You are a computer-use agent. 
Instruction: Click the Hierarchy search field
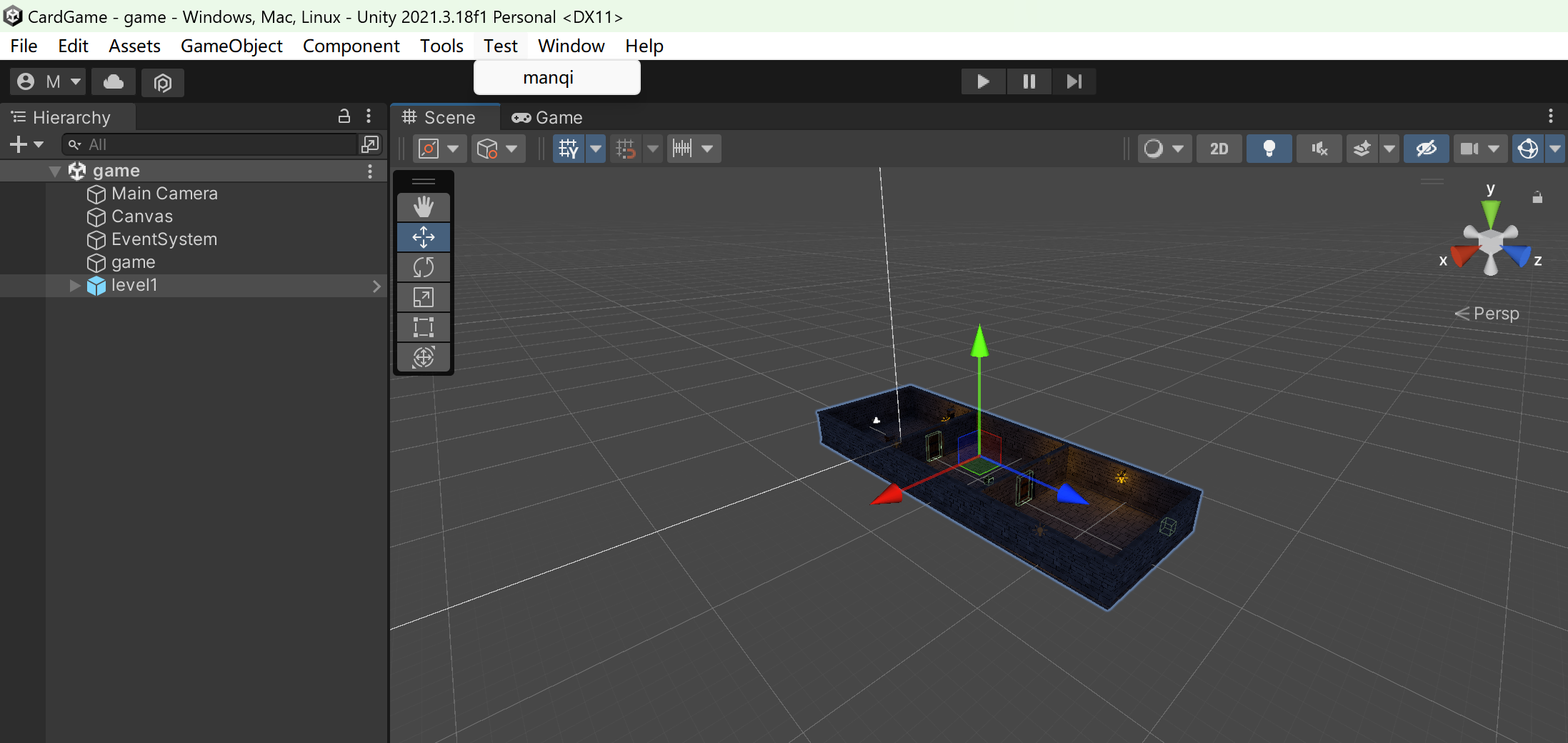coord(211,144)
